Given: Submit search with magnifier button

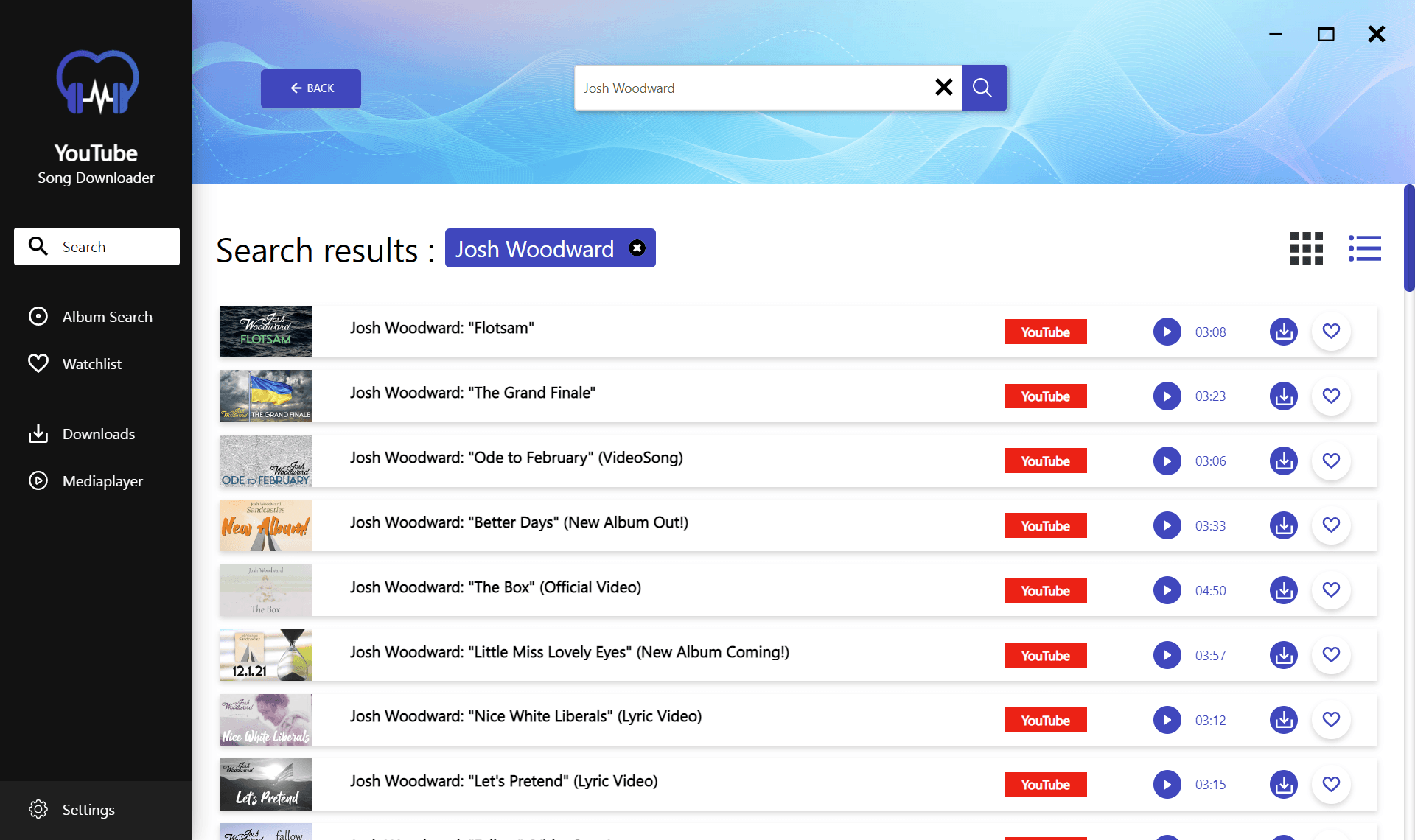Looking at the screenshot, I should pyautogui.click(x=983, y=88).
